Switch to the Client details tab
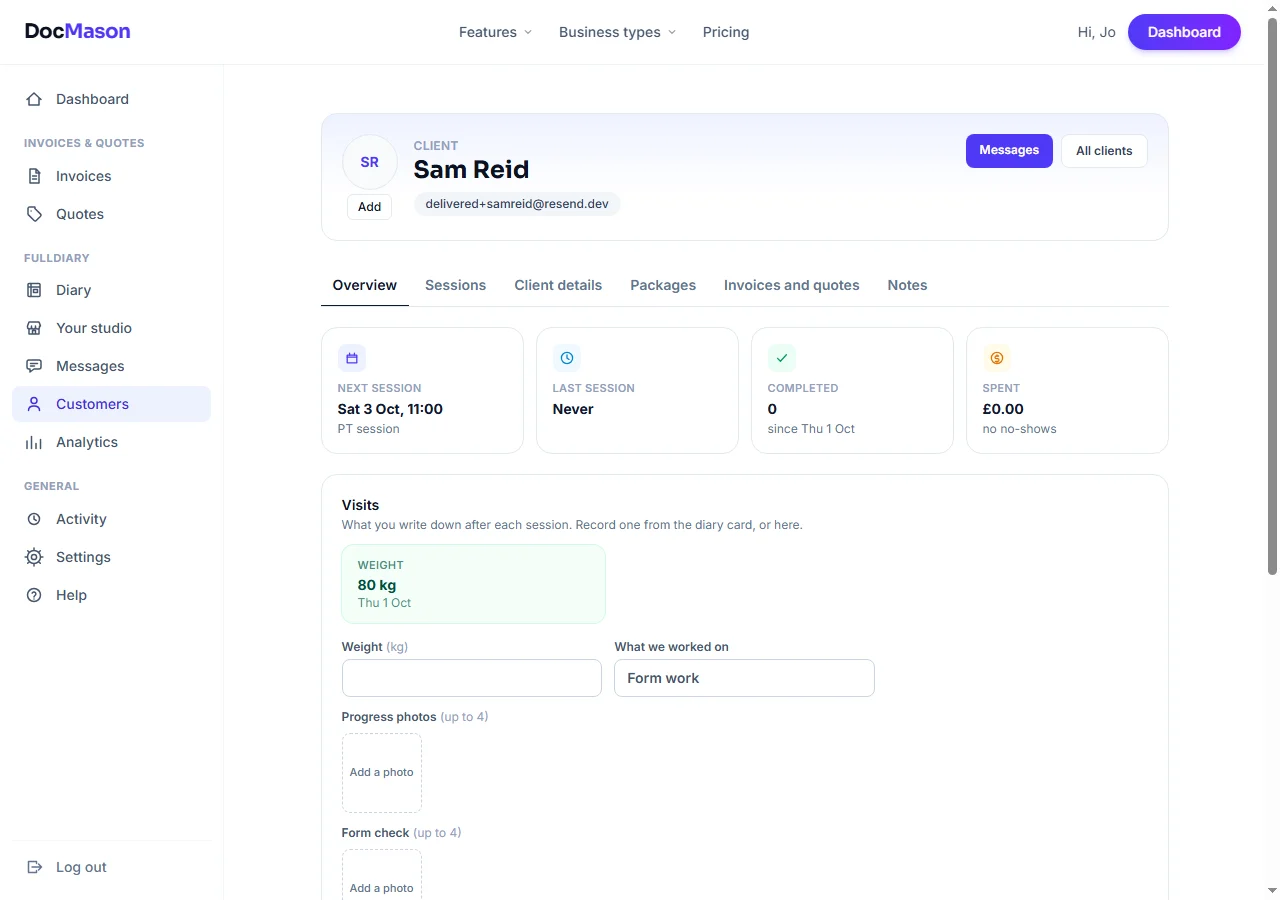This screenshot has width=1280, height=900. pyautogui.click(x=558, y=285)
